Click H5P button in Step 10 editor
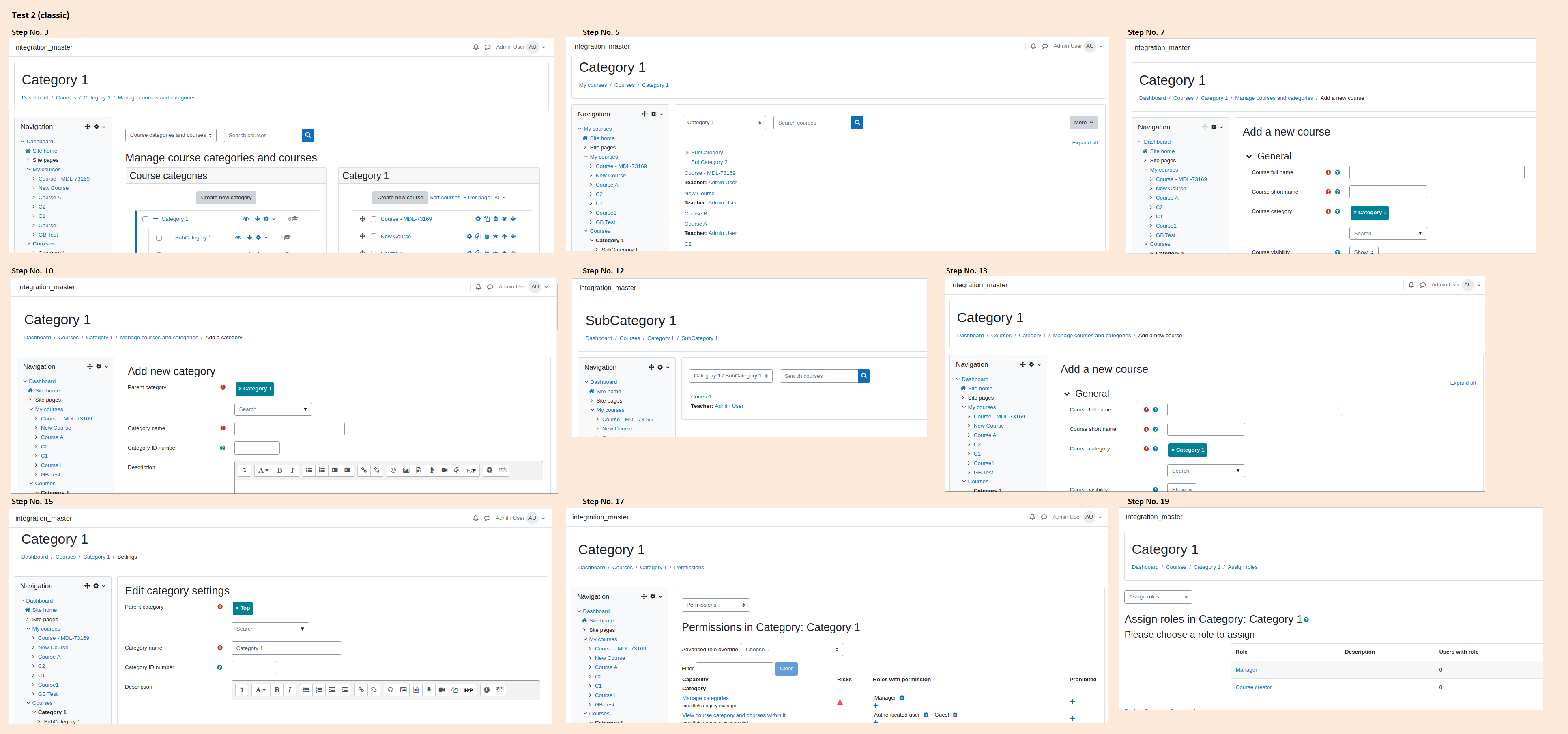The width and height of the screenshot is (1568, 734). coord(471,470)
